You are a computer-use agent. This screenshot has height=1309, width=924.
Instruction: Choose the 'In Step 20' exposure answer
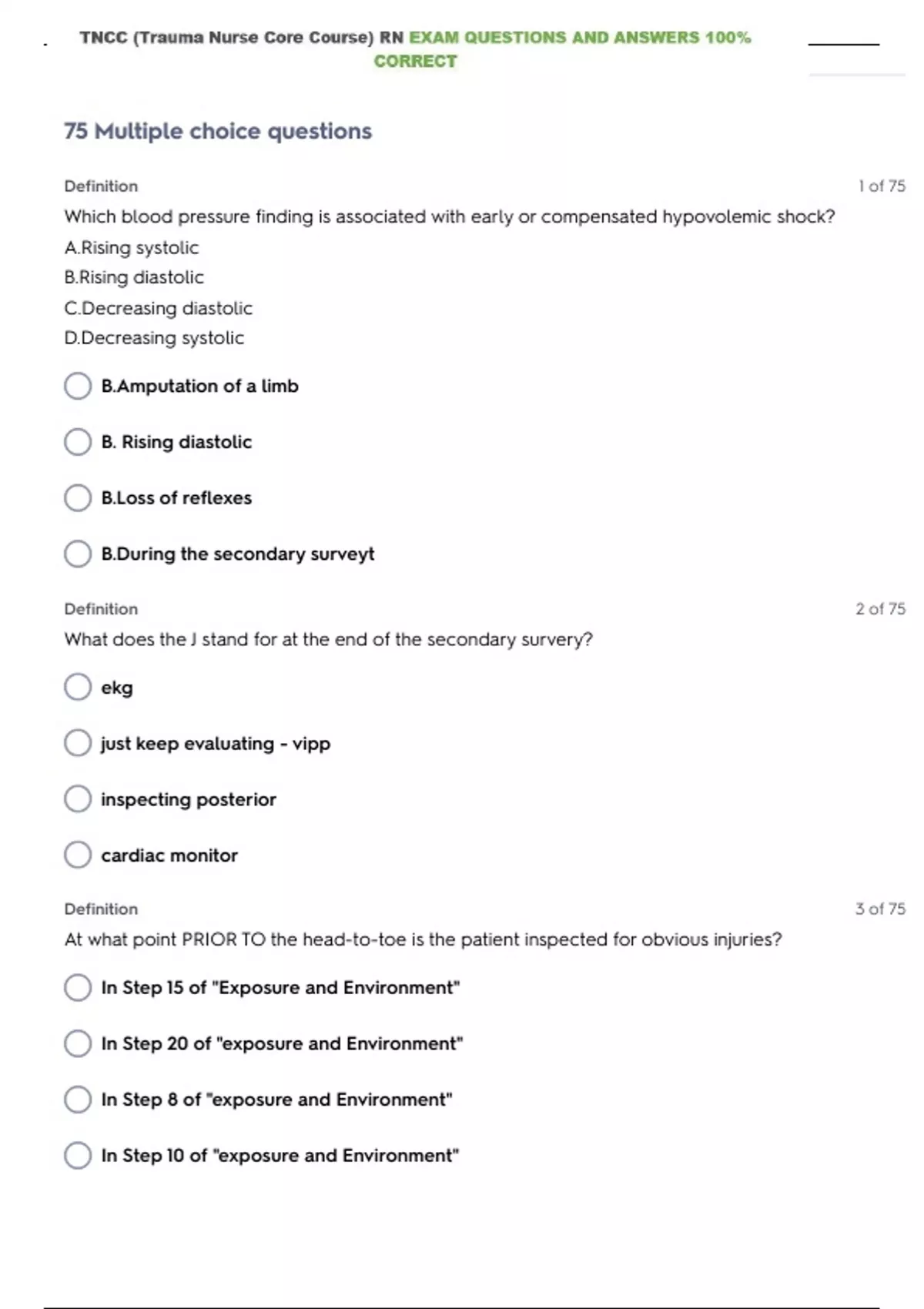(78, 1043)
